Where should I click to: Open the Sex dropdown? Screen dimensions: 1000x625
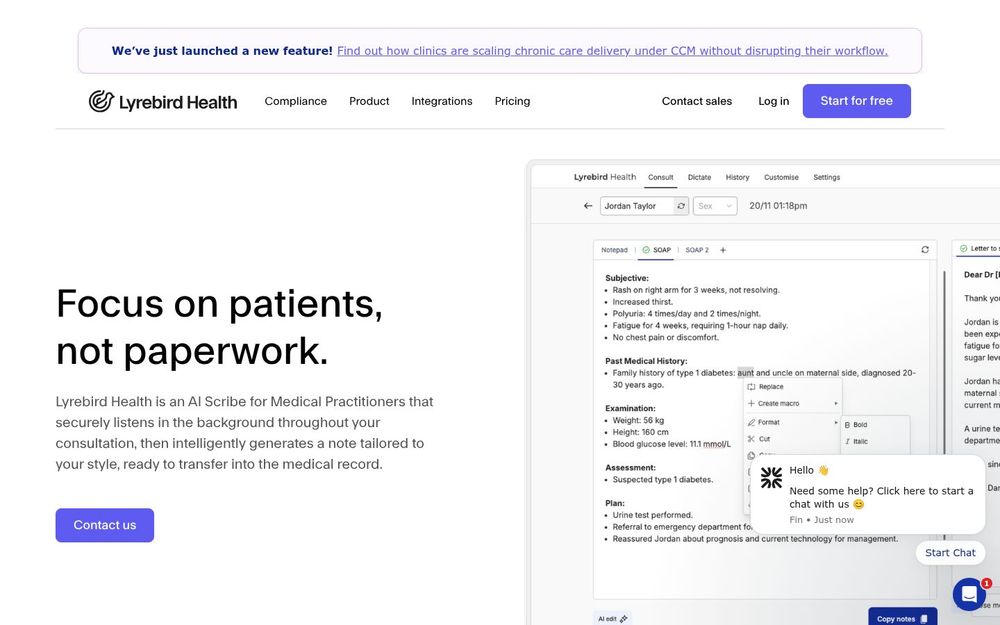tap(715, 206)
